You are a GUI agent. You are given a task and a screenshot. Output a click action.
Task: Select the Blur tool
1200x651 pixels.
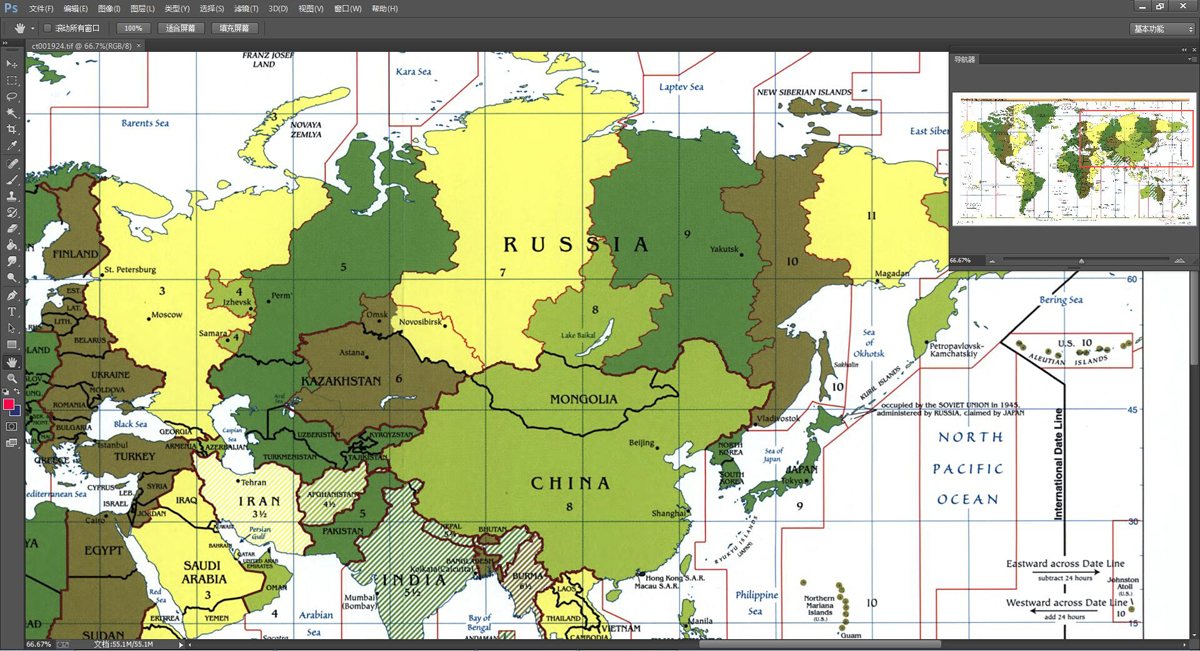click(12, 262)
